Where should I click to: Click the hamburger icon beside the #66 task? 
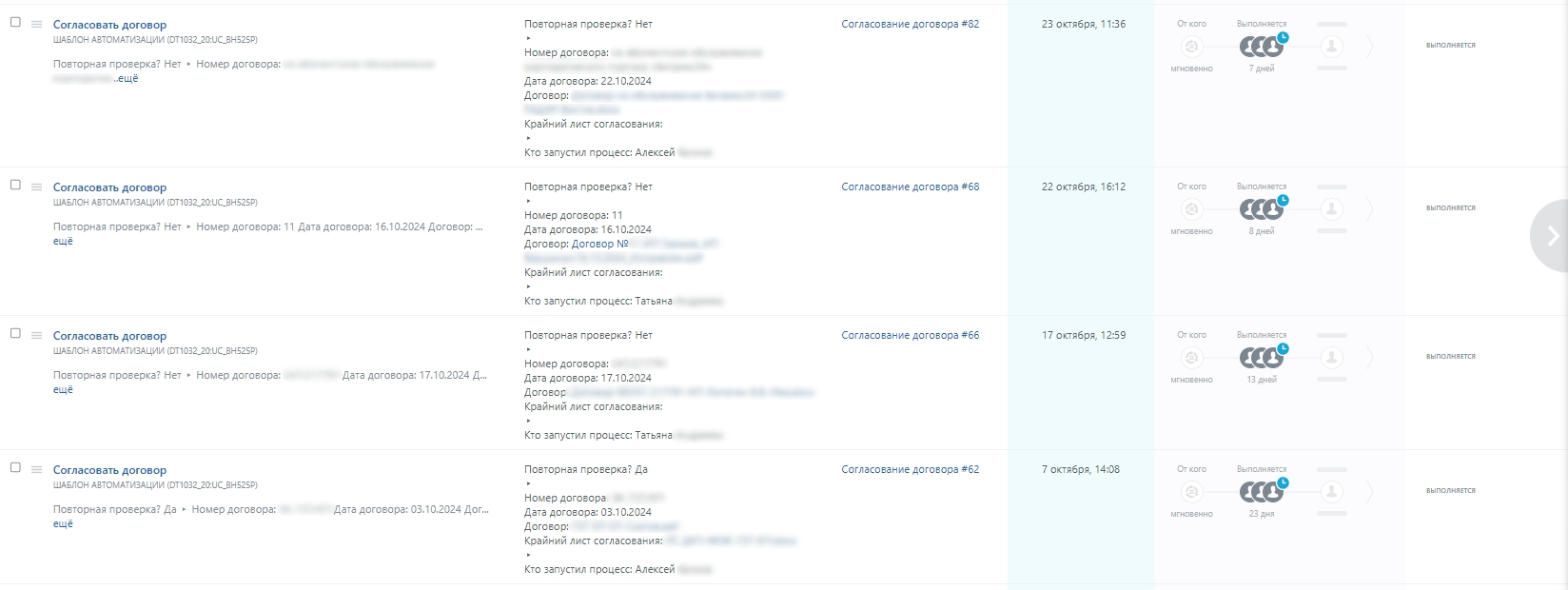pos(36,336)
